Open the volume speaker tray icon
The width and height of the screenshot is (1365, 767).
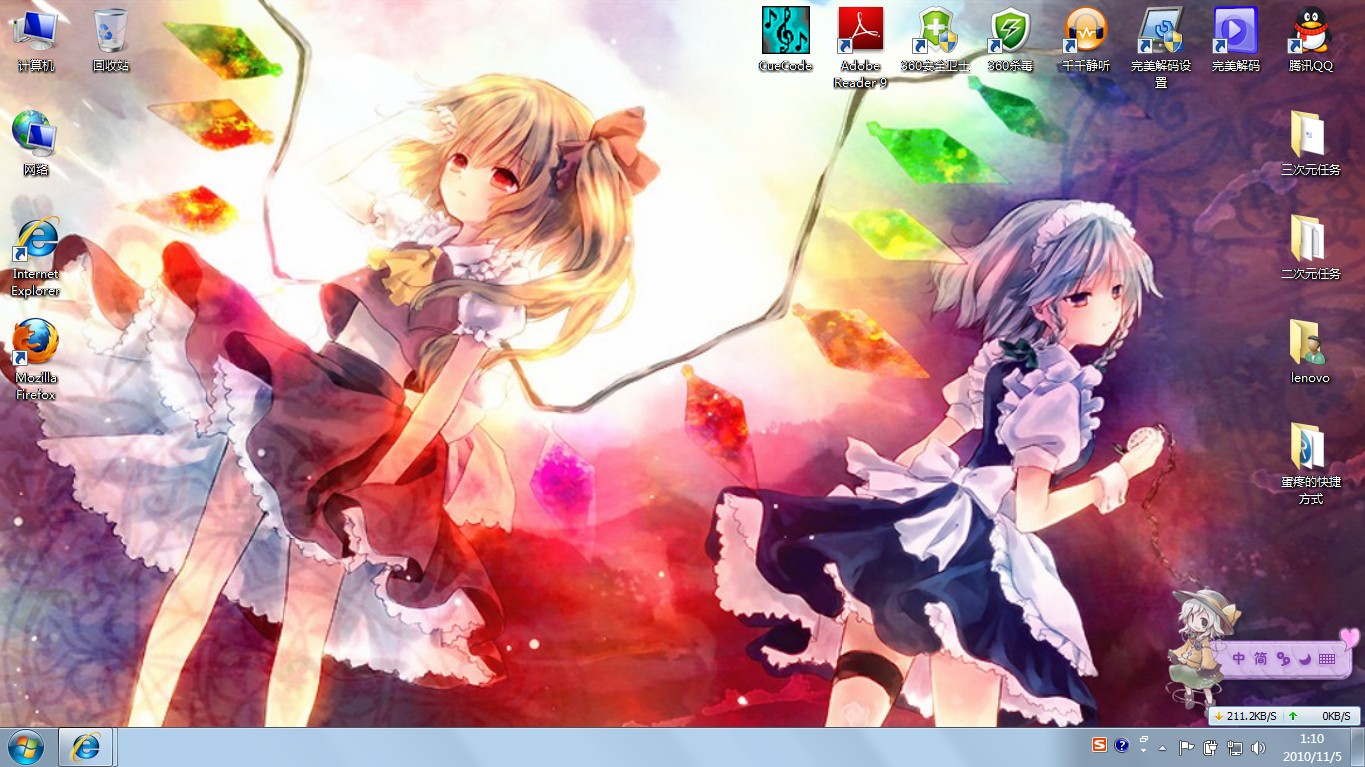click(x=1258, y=747)
